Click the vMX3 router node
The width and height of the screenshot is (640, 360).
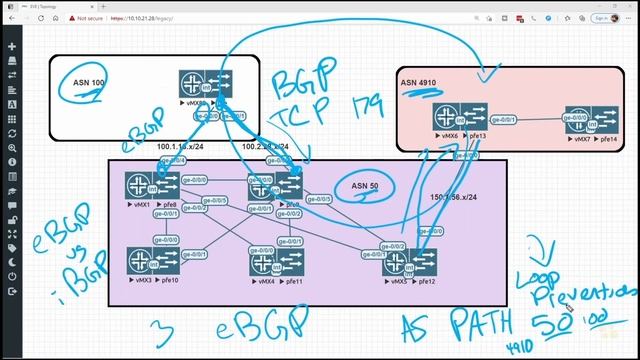coord(140,261)
